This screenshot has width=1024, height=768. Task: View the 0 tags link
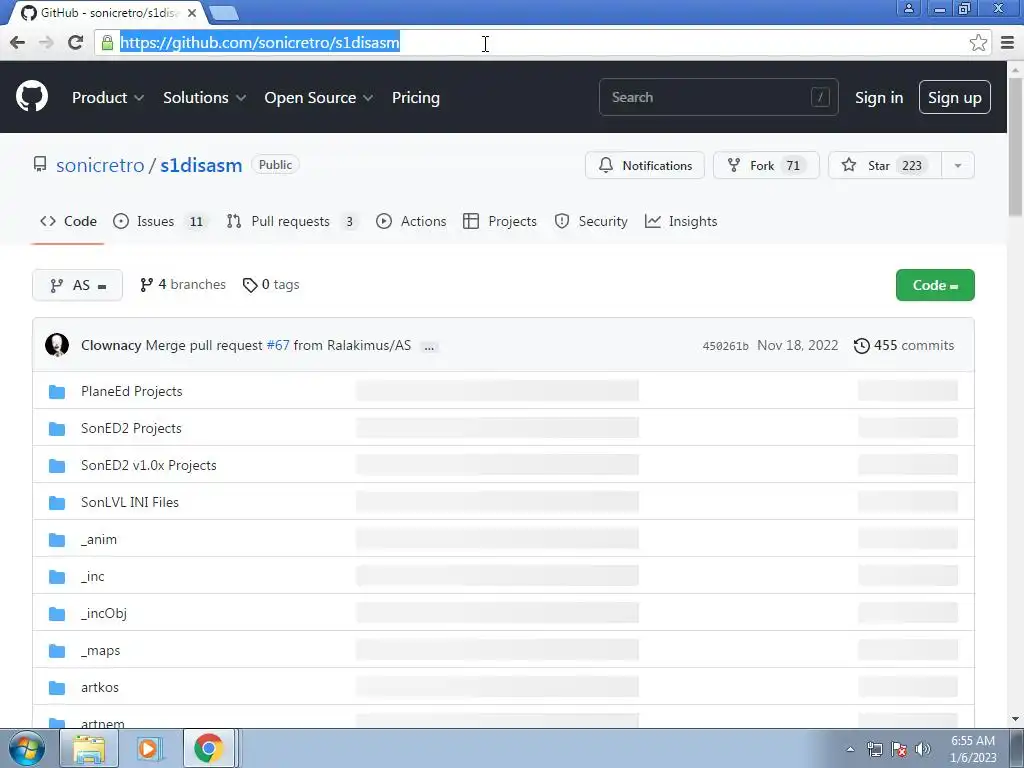click(271, 285)
